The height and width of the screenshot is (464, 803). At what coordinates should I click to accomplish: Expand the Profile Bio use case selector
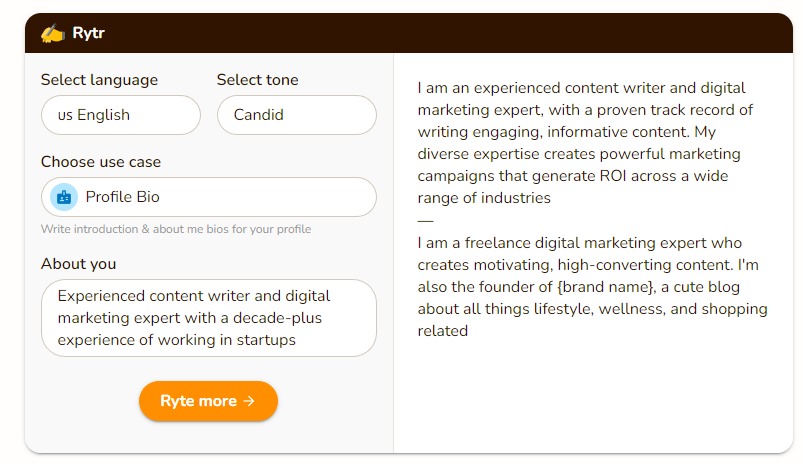point(209,197)
